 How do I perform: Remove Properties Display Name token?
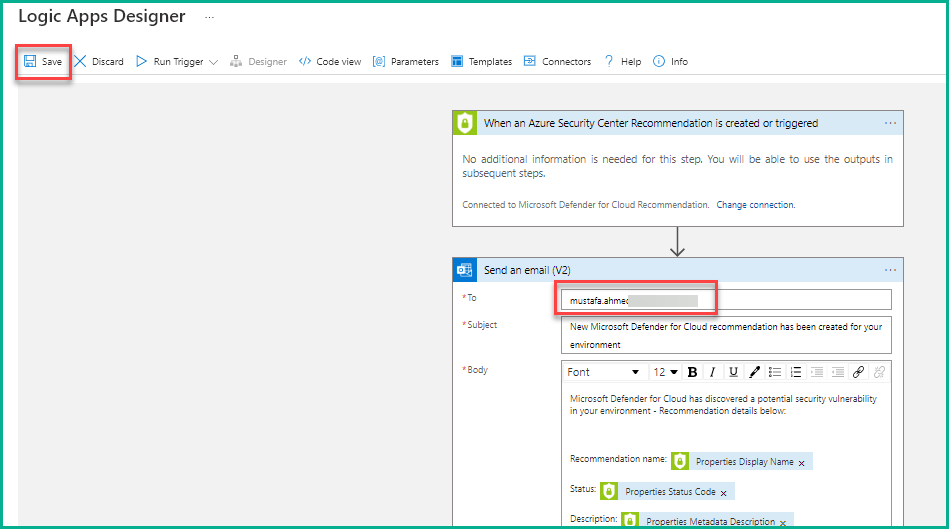pos(801,463)
